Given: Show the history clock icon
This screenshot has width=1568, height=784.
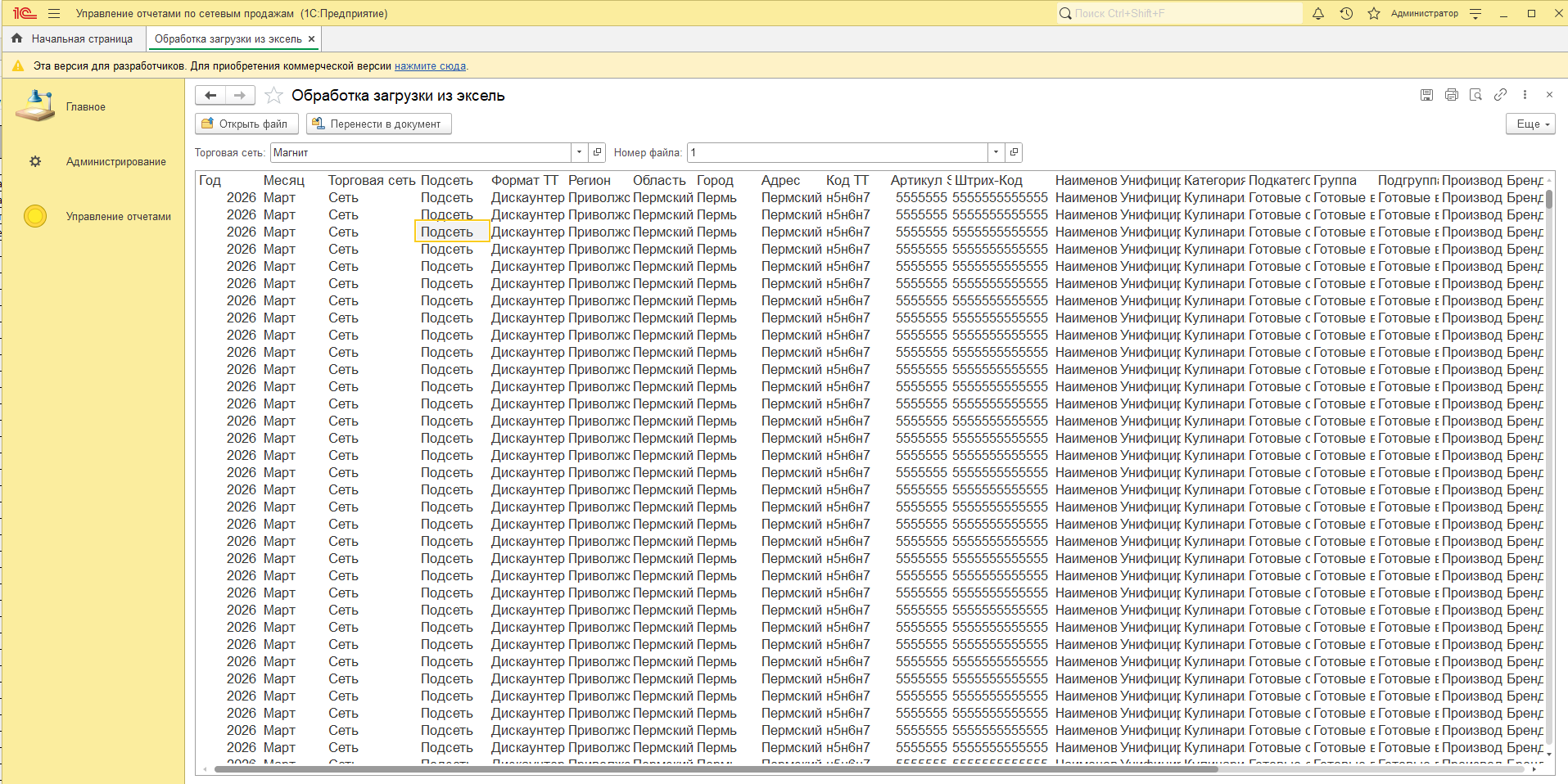Looking at the screenshot, I should (x=1346, y=13).
